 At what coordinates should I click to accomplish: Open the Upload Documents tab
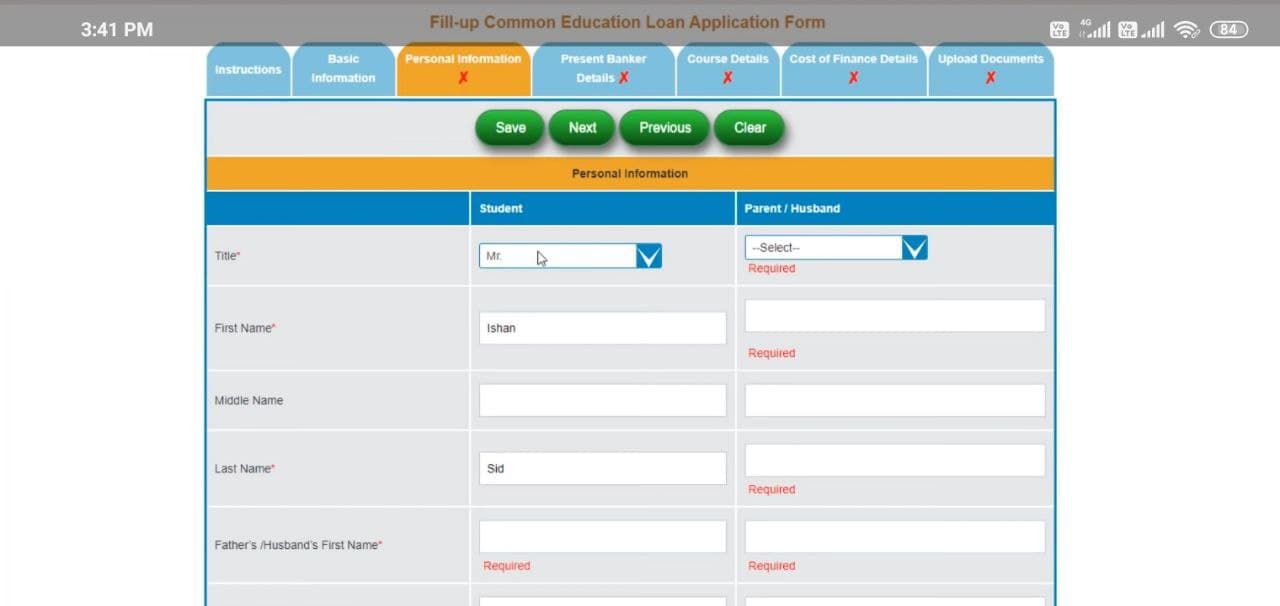click(990, 69)
